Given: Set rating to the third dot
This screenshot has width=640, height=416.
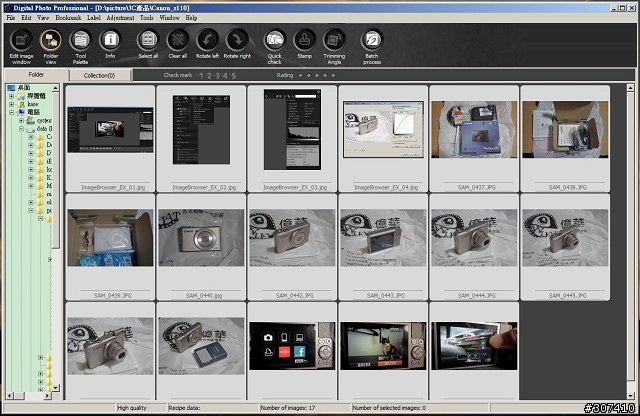Looking at the screenshot, I should (317, 75).
